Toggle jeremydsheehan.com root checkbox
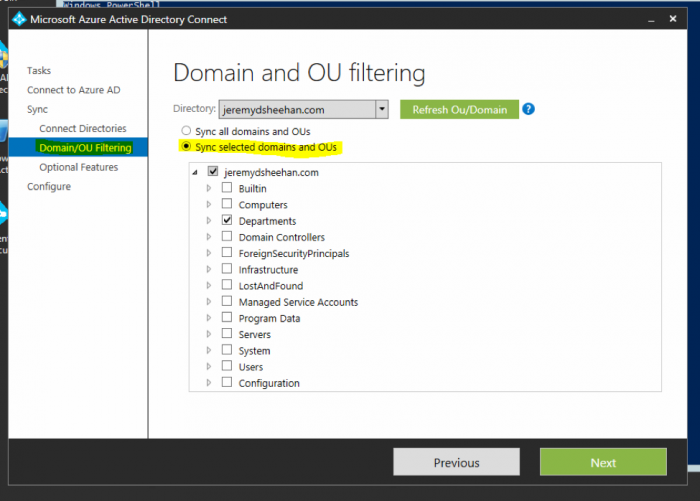 pyautogui.click(x=213, y=171)
